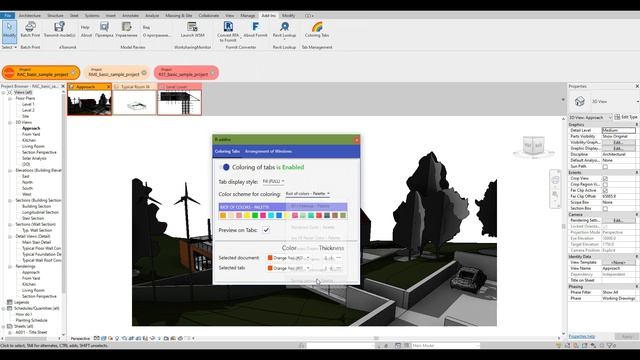Click the Detail Level Medium field
640x360 pixels.
[x=618, y=130]
